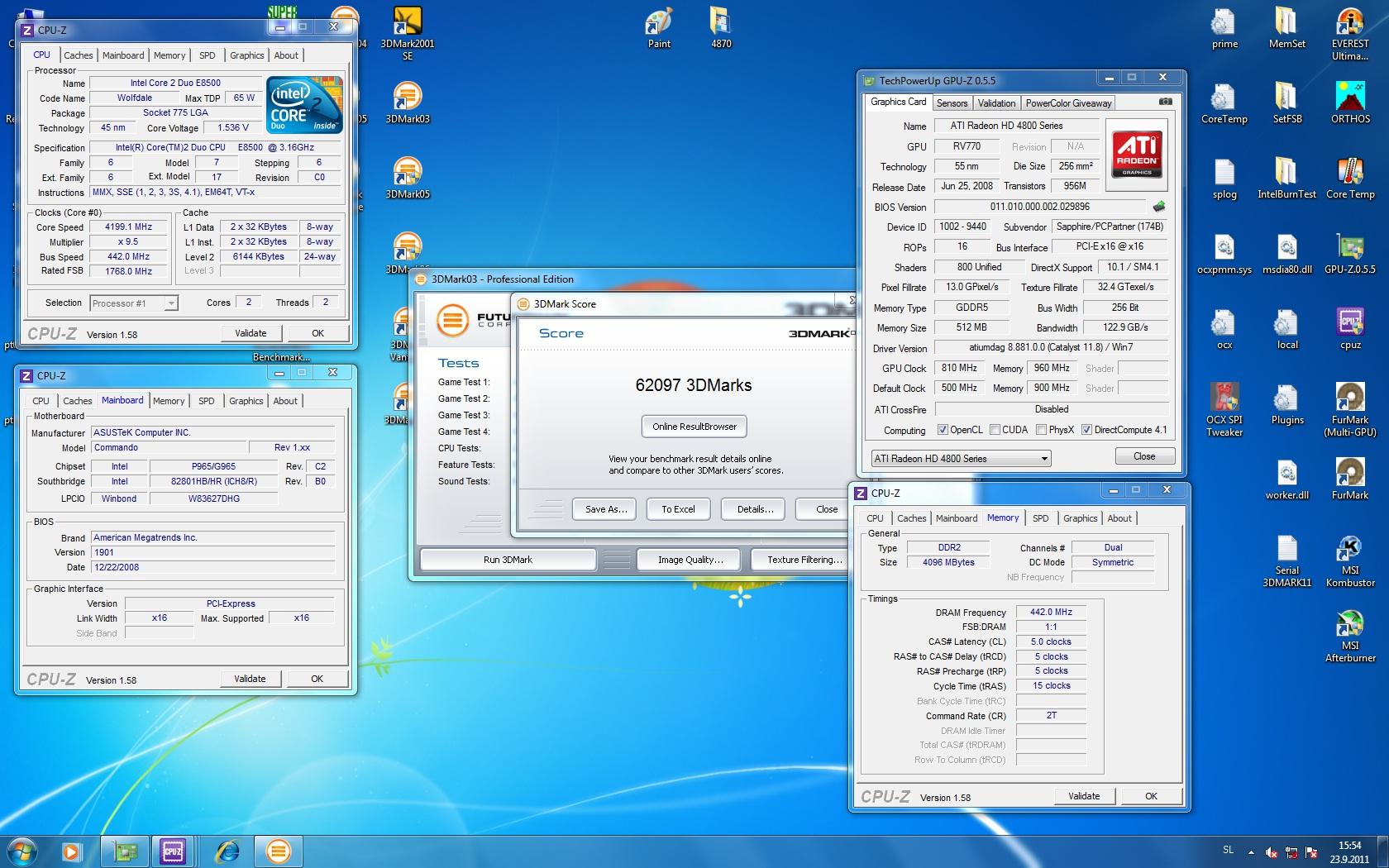Click the SL language indicator in tray

[1228, 850]
